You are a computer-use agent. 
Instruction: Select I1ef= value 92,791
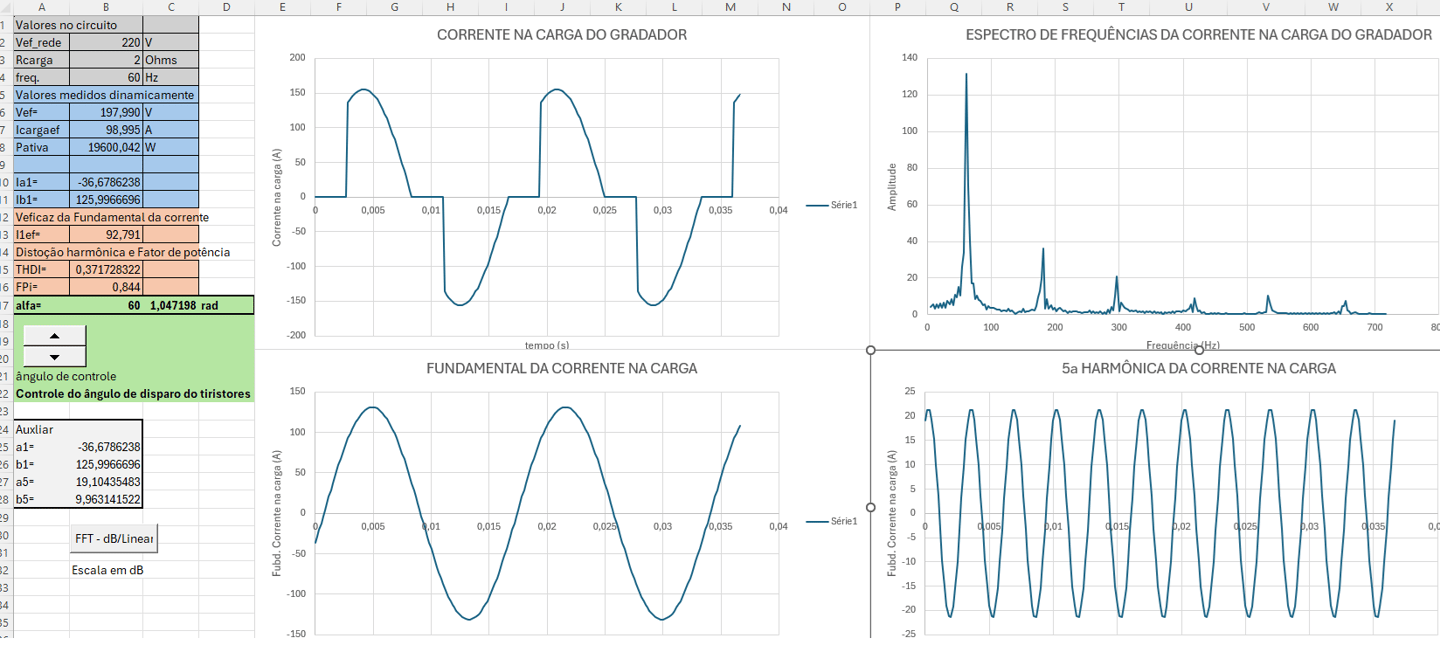tap(106, 234)
